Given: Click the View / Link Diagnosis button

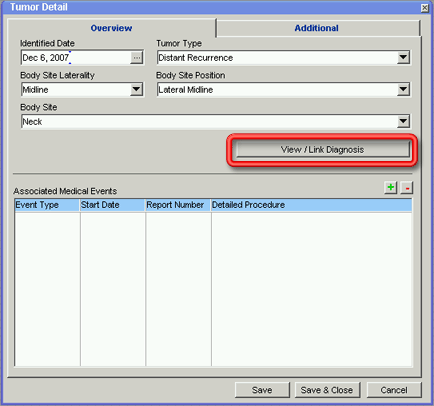Looking at the screenshot, I should coord(323,150).
